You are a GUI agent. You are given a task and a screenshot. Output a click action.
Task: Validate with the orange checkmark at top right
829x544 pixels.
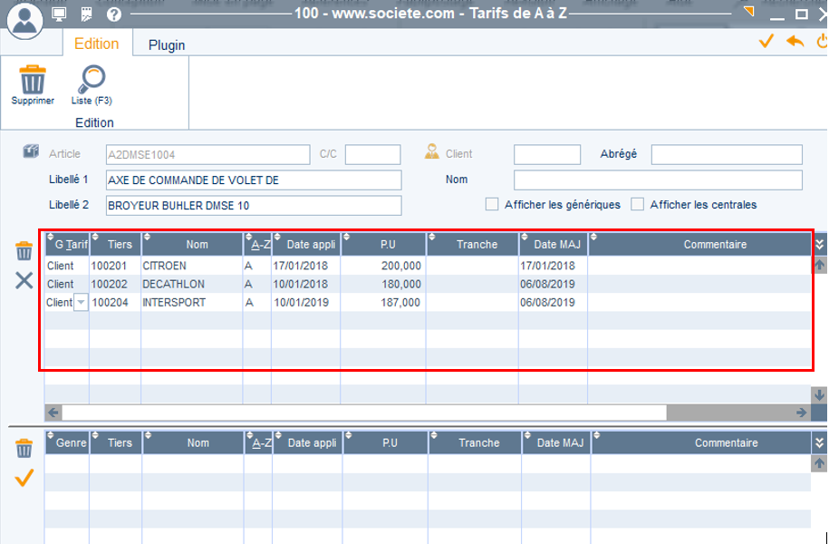point(766,41)
